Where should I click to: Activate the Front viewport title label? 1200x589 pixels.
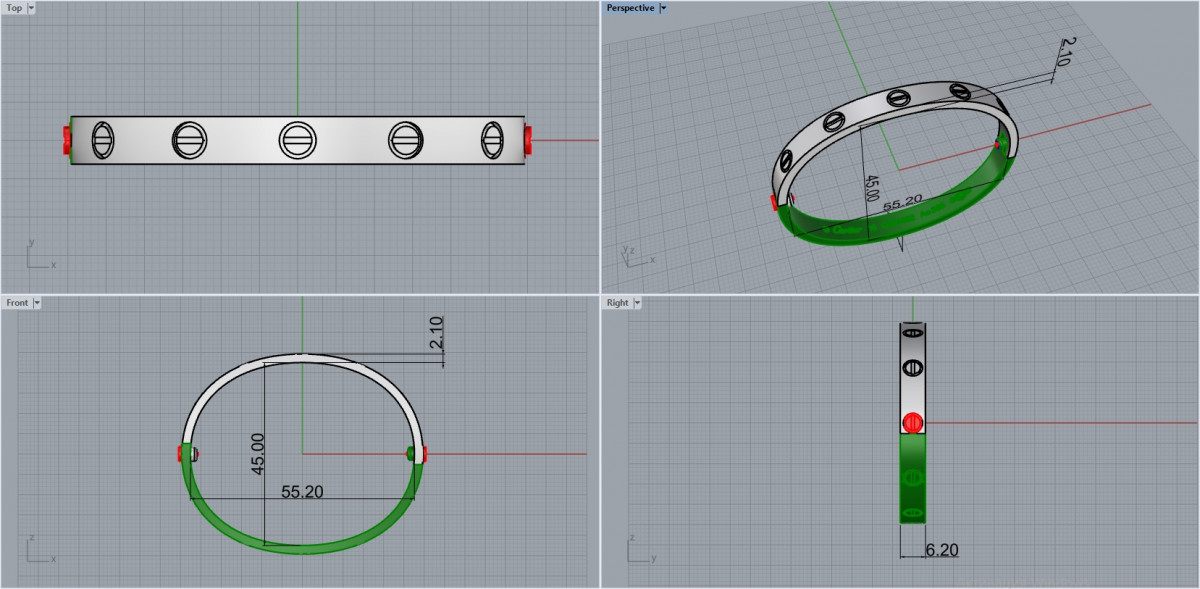(x=17, y=302)
